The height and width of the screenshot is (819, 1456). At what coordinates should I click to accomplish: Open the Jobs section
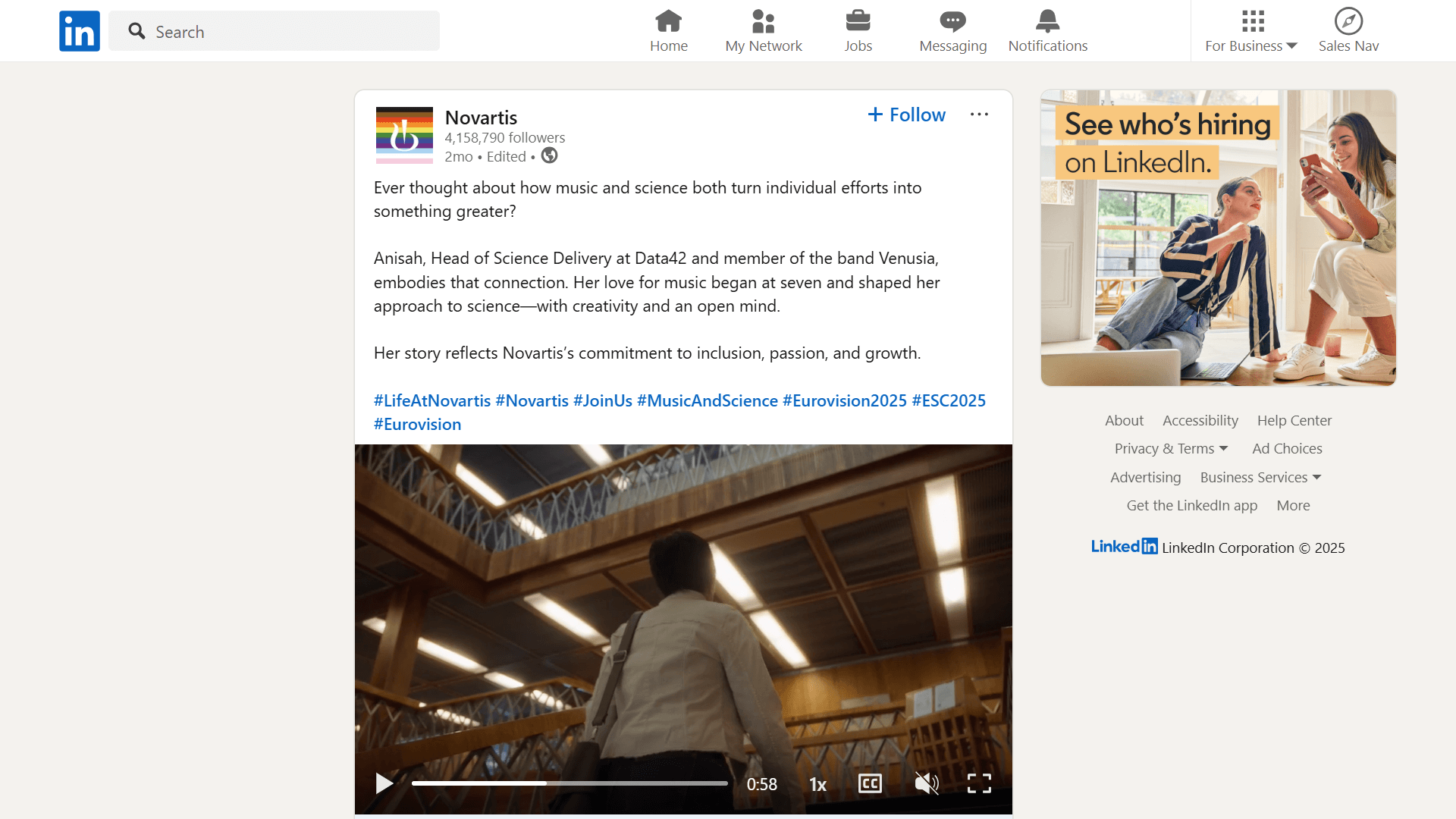tap(858, 30)
